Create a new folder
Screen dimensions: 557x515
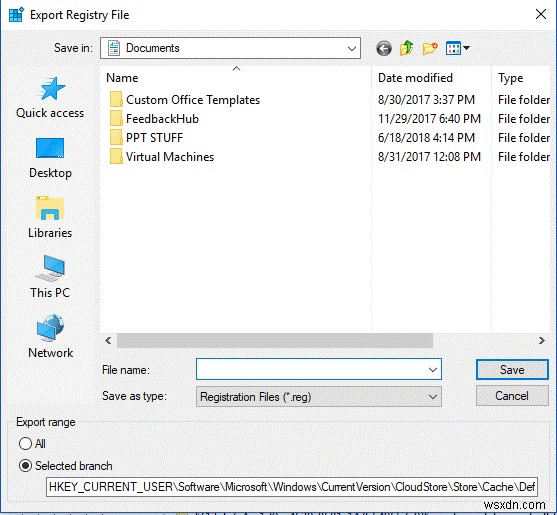[x=430, y=48]
